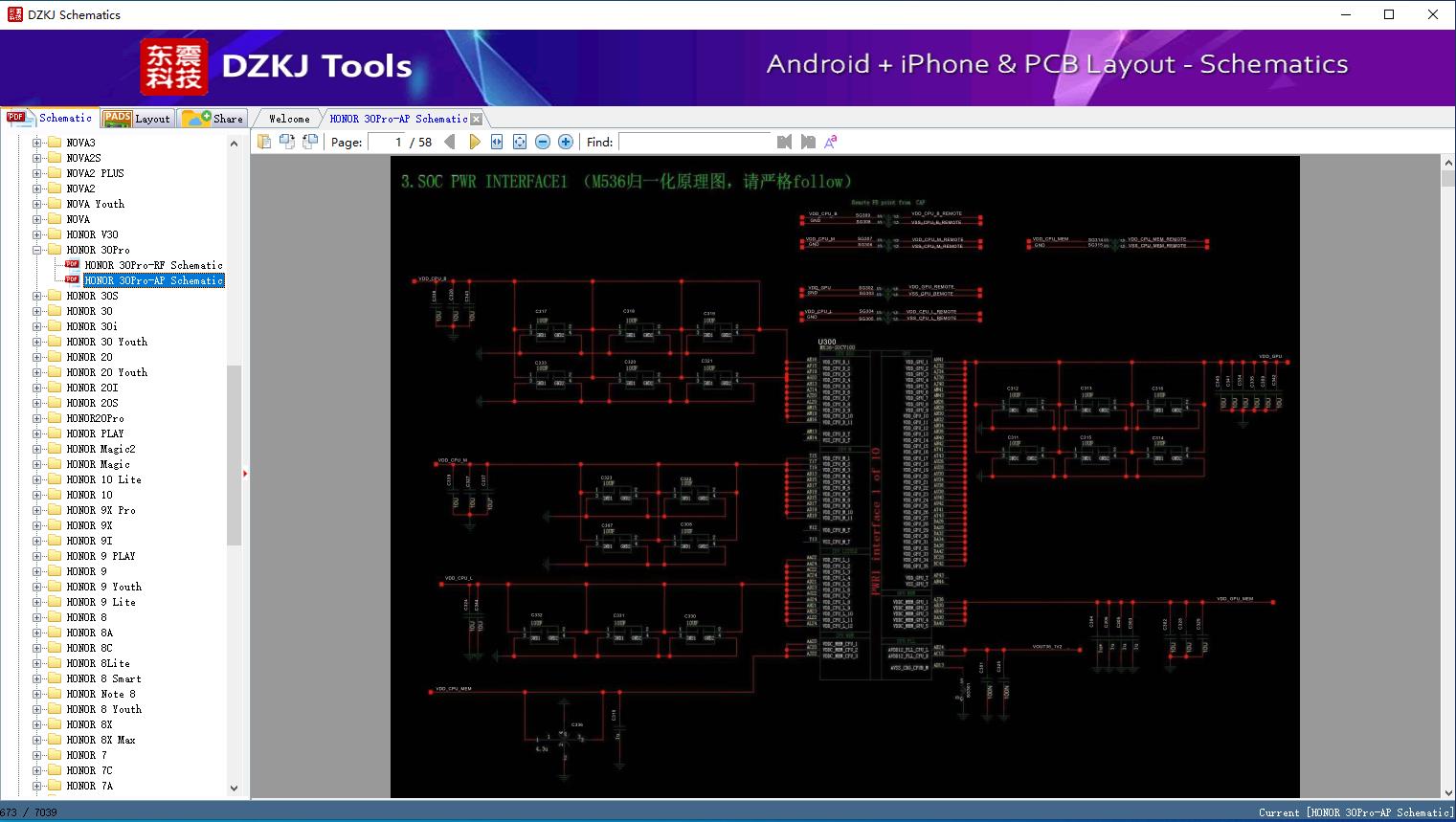
Task: Switch to the Layout tab
Action: coord(138,119)
